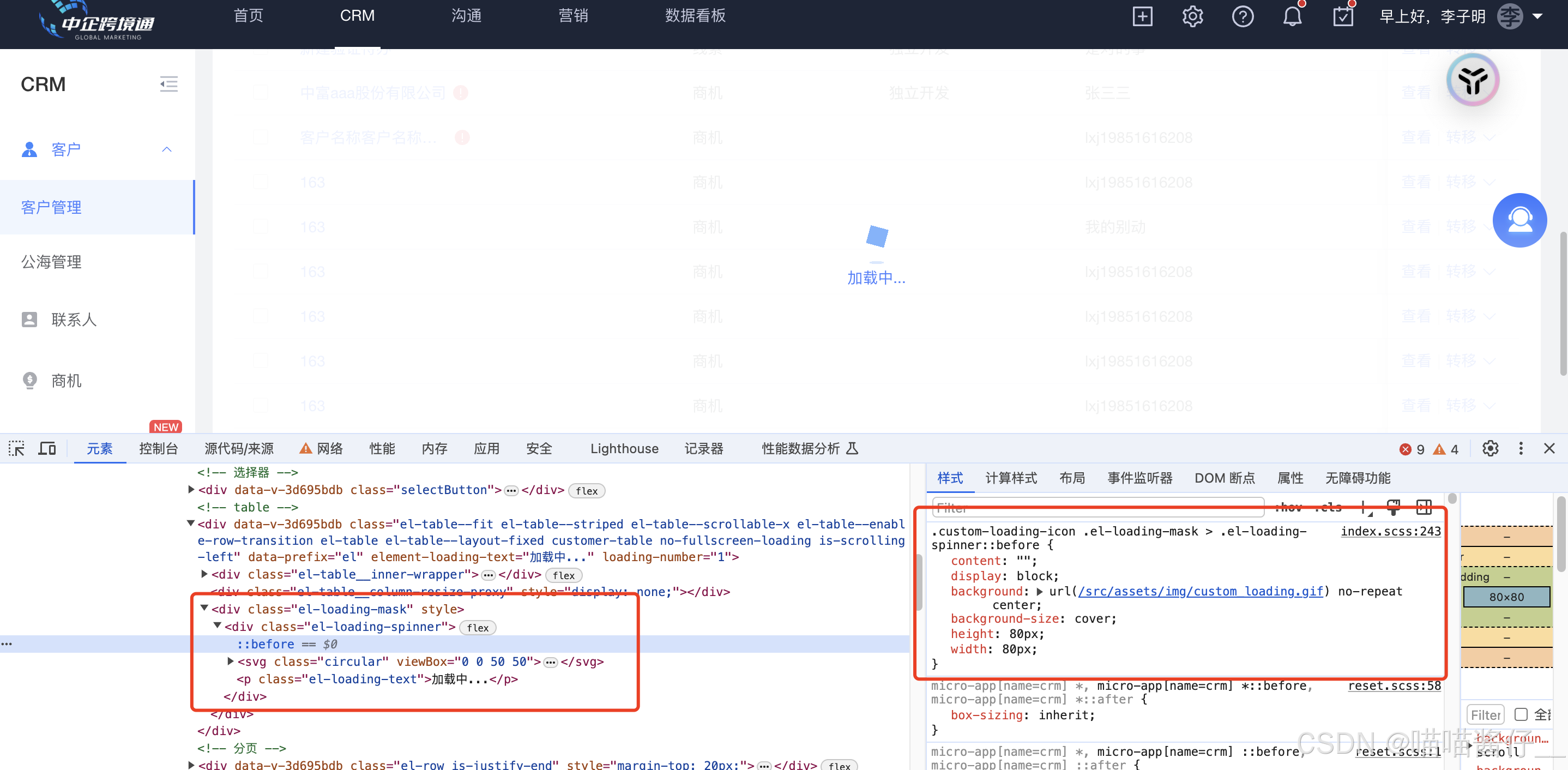Open the 营销 menu in the top navigation
The width and height of the screenshot is (1568, 770).
573,16
